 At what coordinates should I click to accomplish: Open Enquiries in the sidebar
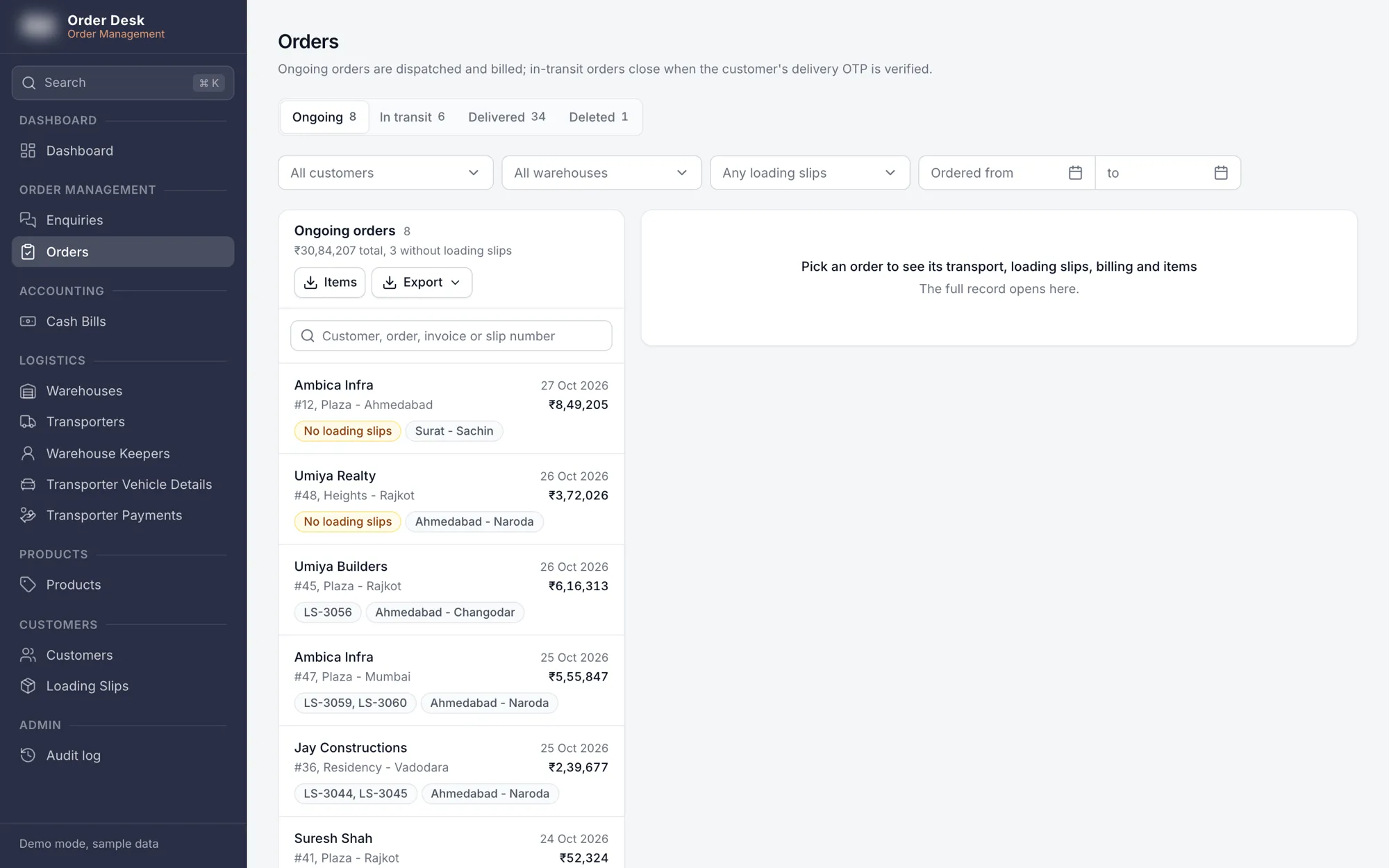123,220
